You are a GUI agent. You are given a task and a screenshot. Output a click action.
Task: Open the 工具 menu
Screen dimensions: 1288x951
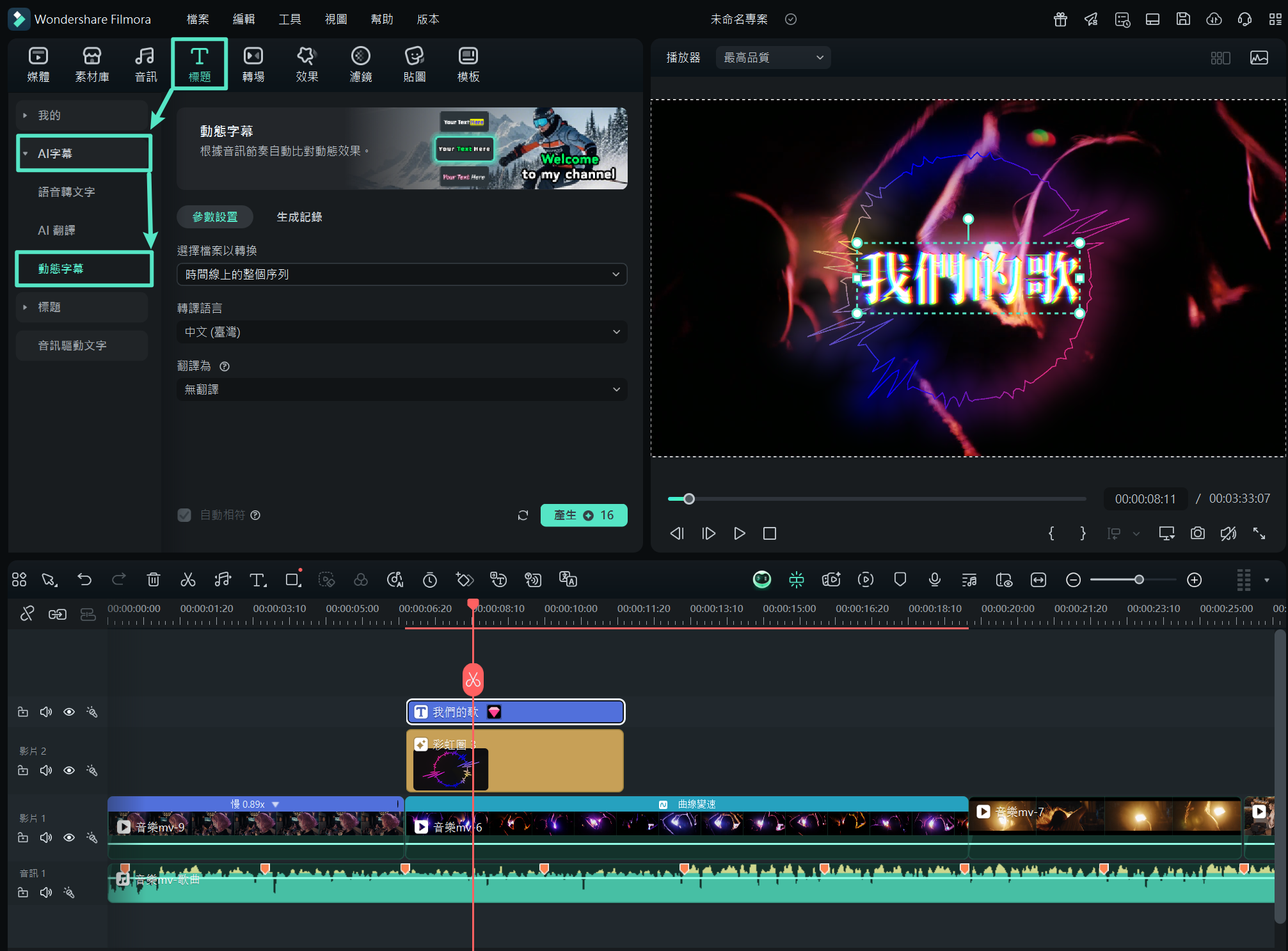tap(290, 19)
